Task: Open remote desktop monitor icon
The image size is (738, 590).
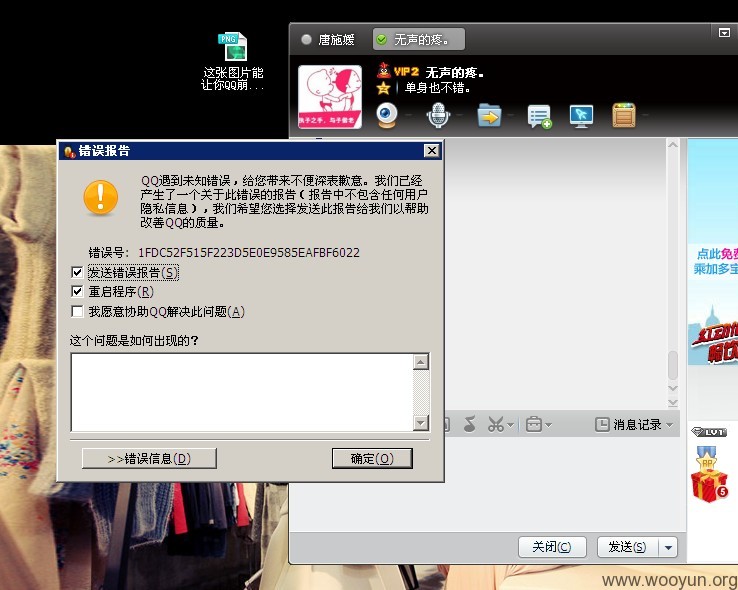Action: (581, 116)
